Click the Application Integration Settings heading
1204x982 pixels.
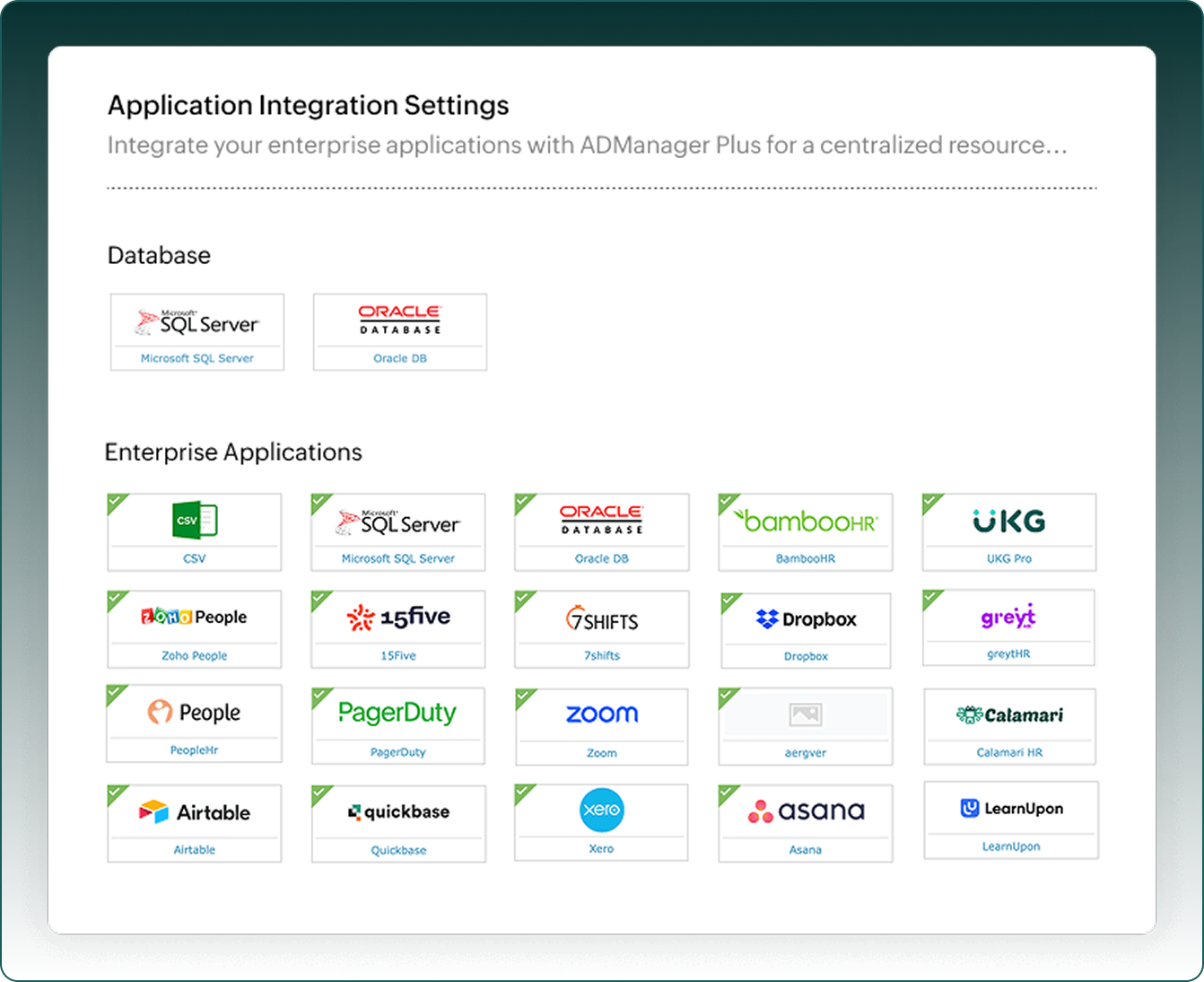(x=309, y=106)
